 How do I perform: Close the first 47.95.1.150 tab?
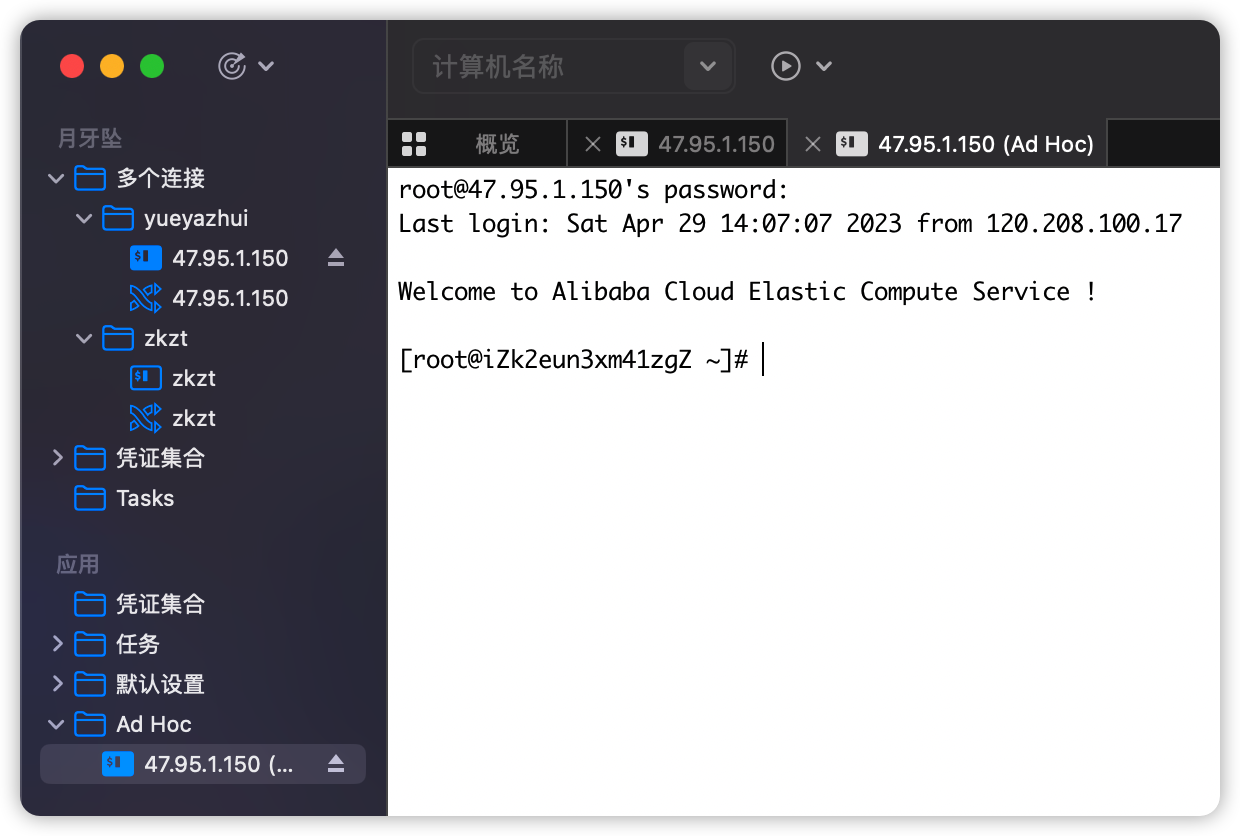point(593,144)
